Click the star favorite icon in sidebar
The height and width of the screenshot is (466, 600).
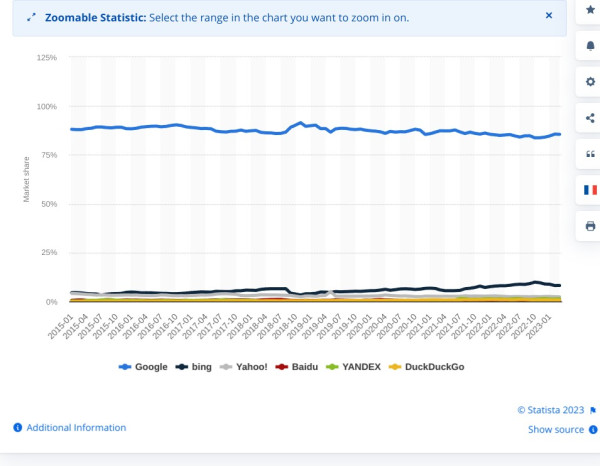click(x=590, y=10)
